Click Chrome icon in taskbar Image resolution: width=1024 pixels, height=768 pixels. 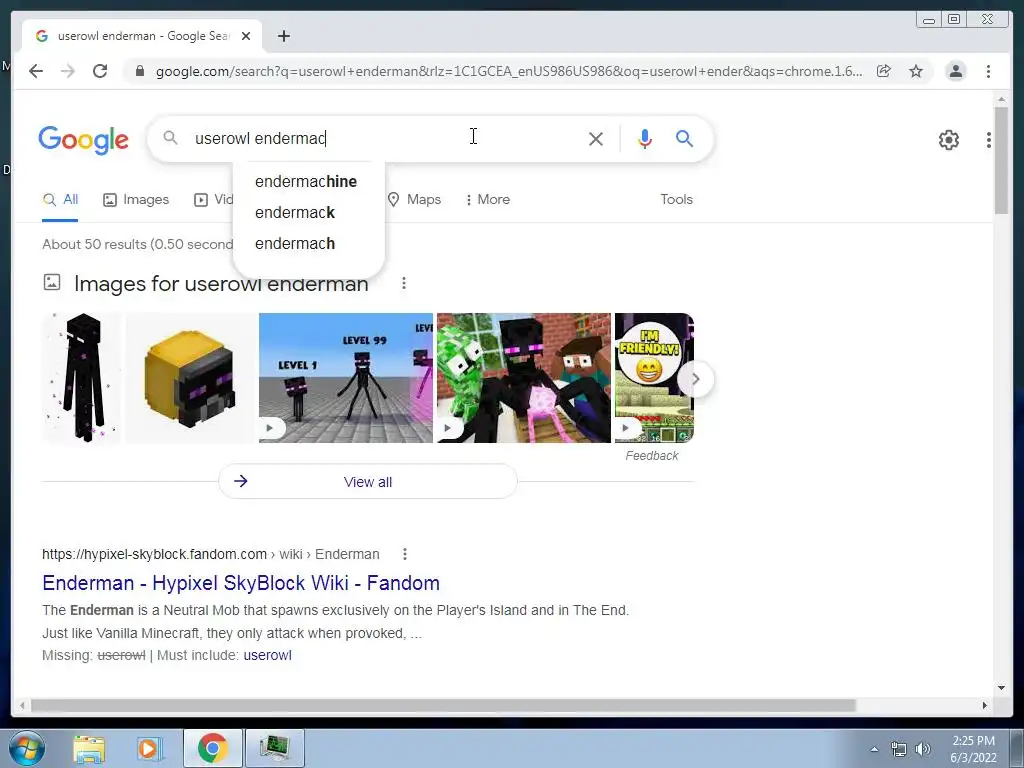213,748
